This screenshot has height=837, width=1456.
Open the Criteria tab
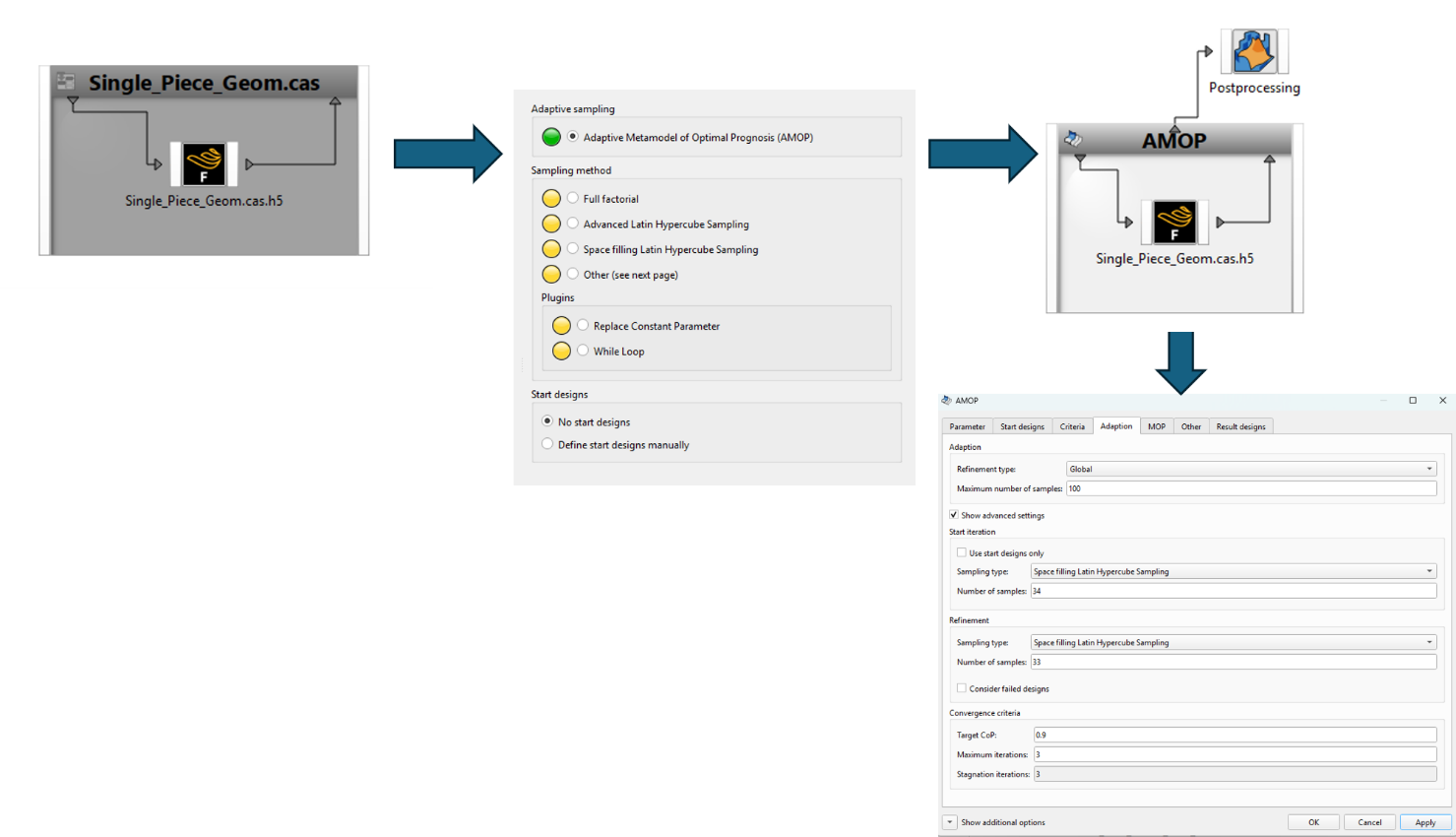click(1072, 426)
